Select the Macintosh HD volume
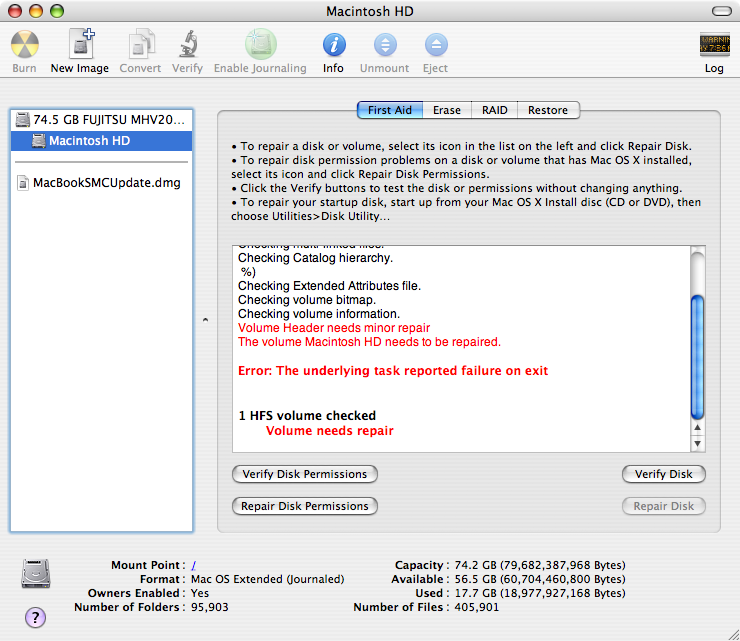 [101, 141]
